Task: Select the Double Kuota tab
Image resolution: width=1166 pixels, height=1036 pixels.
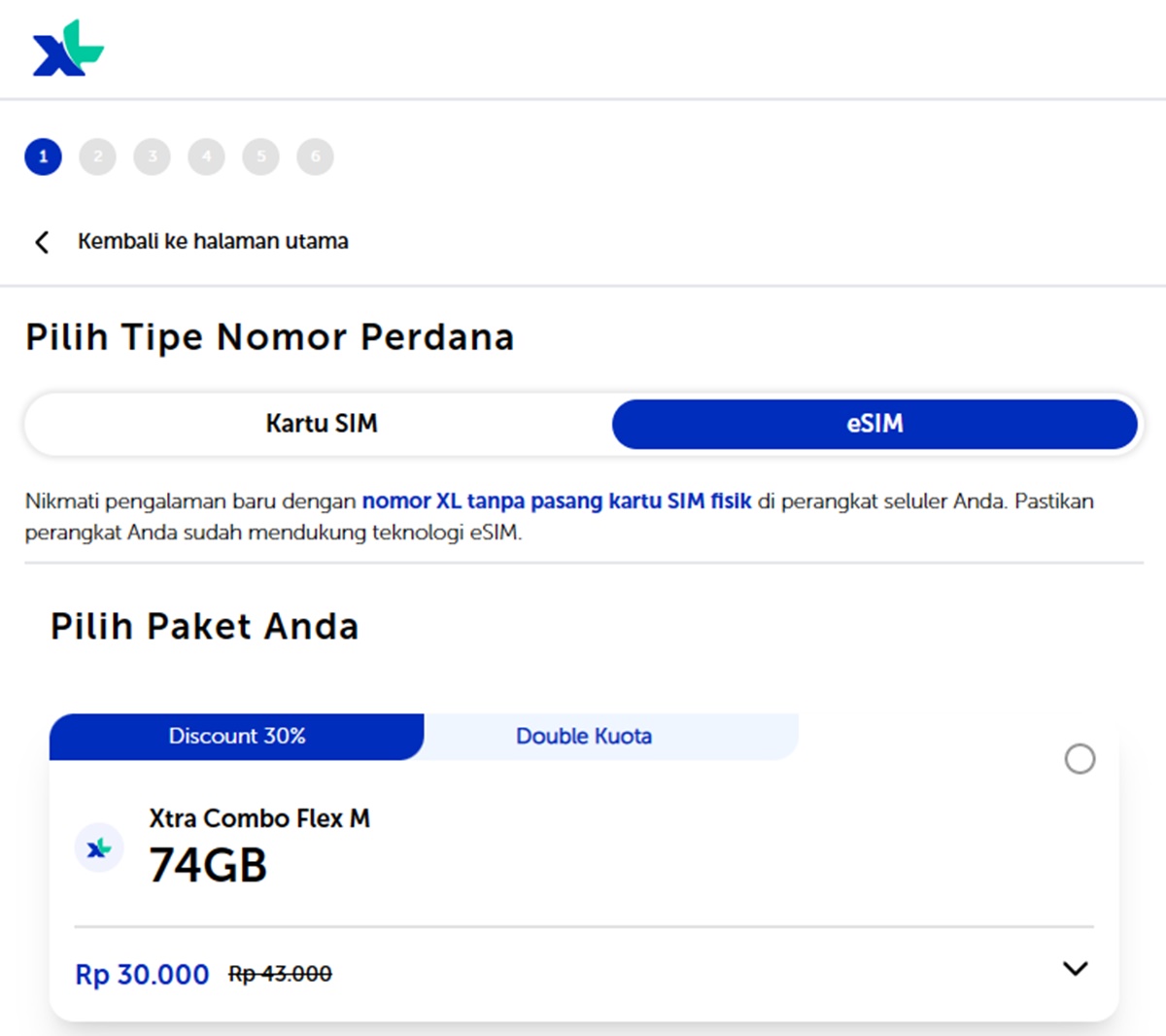Action: point(583,736)
